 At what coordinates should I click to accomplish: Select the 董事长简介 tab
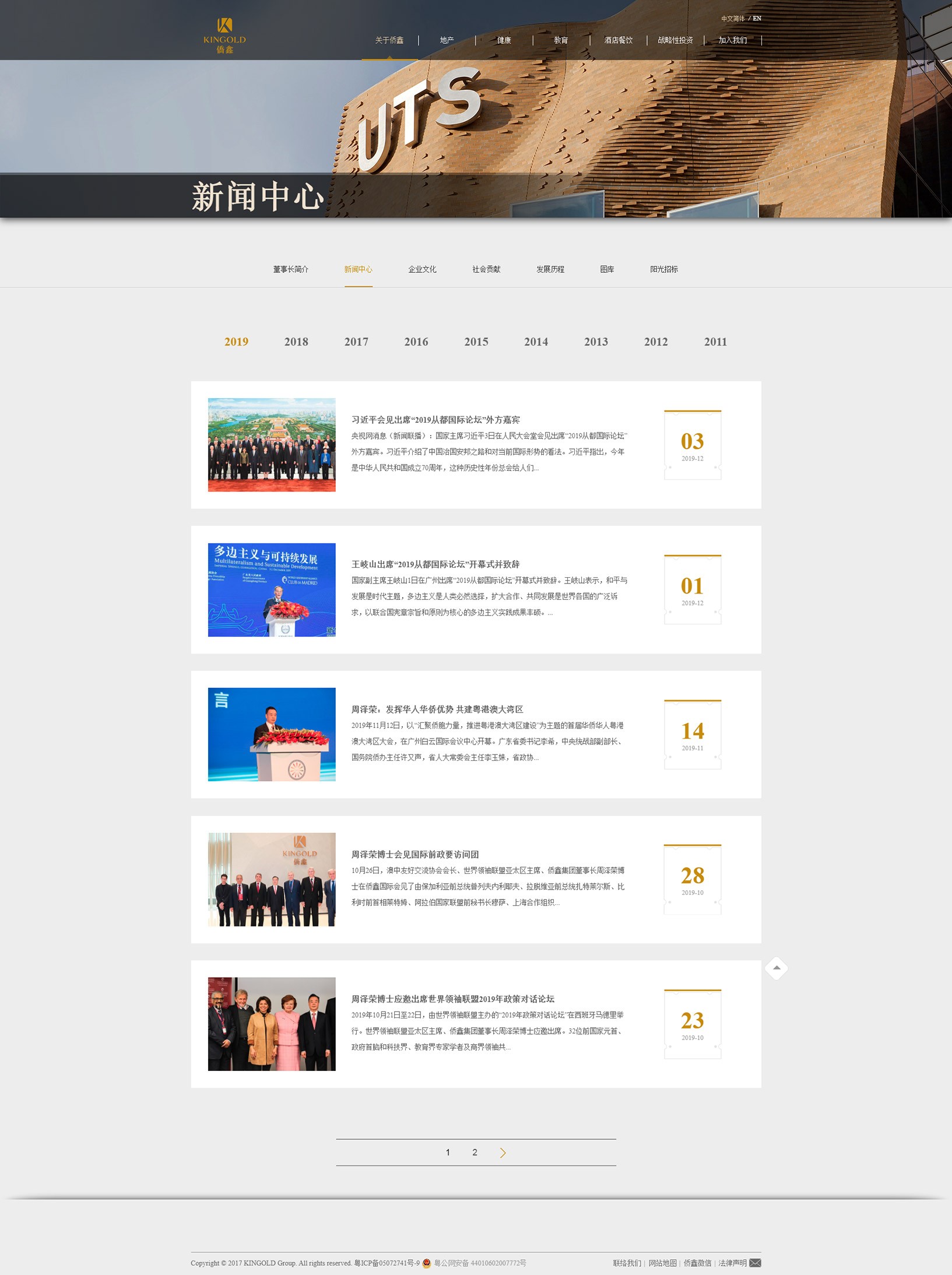[x=290, y=269]
